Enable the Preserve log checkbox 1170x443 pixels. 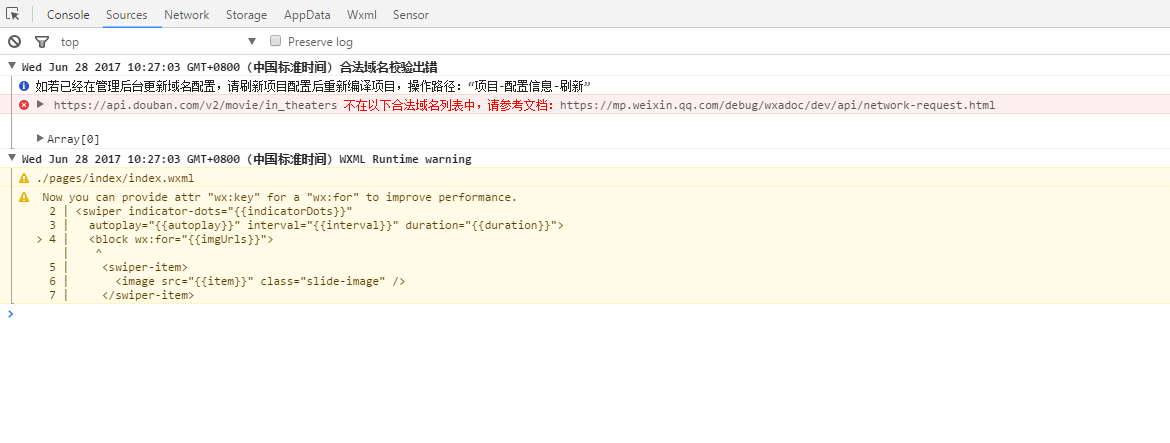pos(276,41)
